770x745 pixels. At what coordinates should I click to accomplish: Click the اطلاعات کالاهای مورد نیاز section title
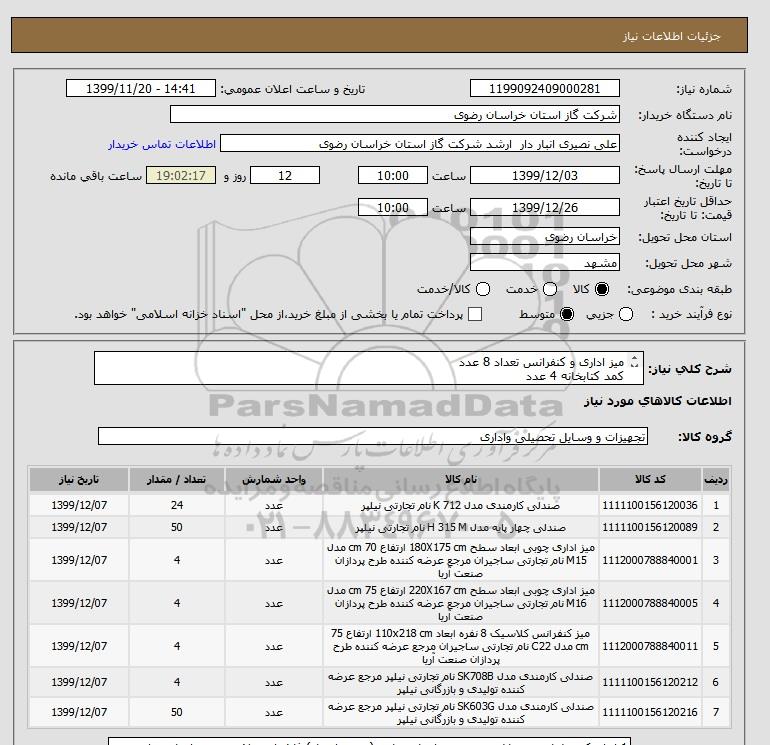point(658,401)
